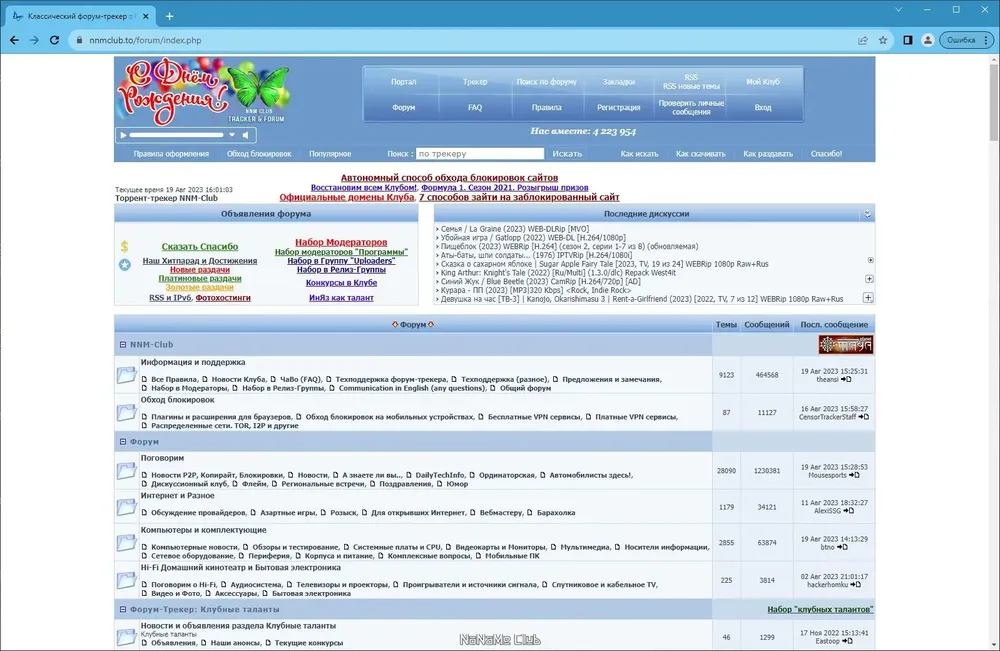Screen dimensions: 1000x651
Task: Open the Регистрация menu item
Action: tap(618, 107)
